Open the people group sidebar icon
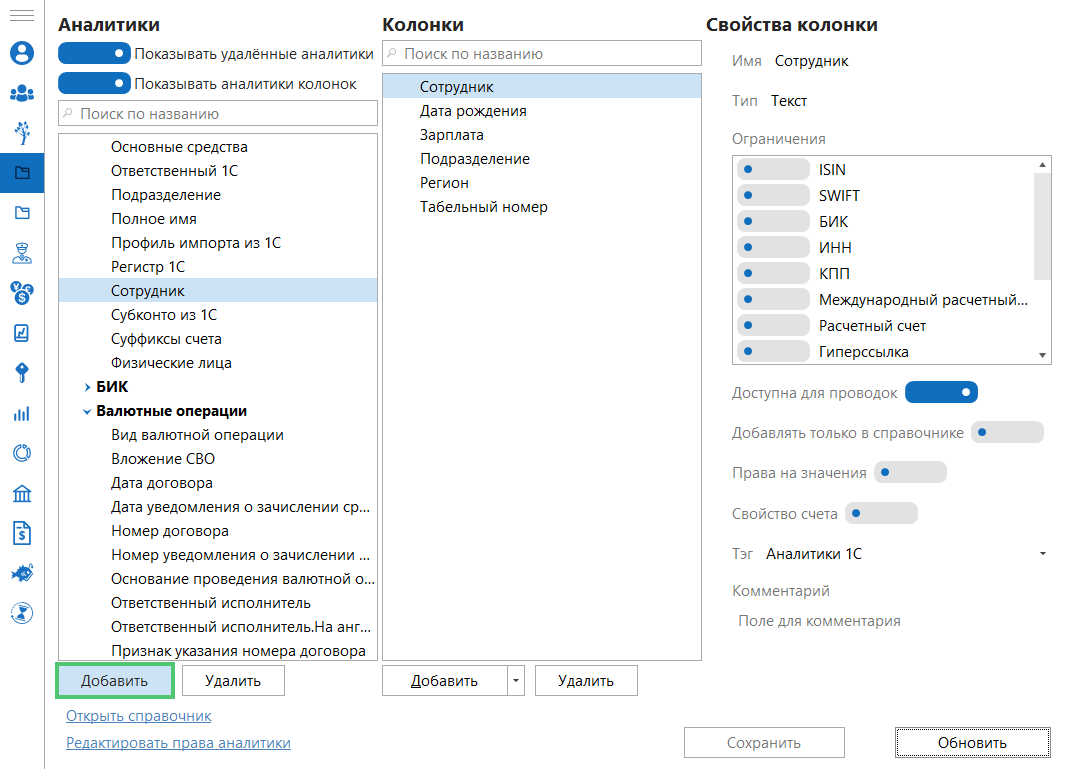1067x769 pixels. [21, 93]
